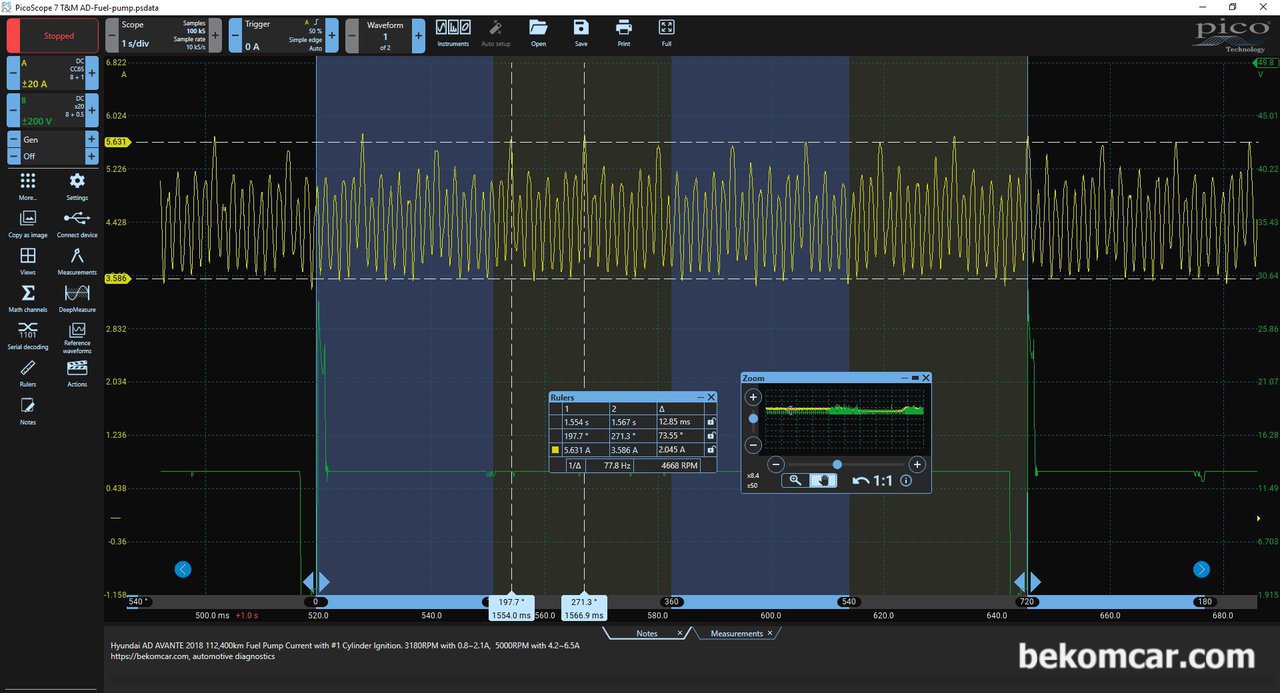
Task: Open channel A ±20 A options
Action: tap(52, 73)
